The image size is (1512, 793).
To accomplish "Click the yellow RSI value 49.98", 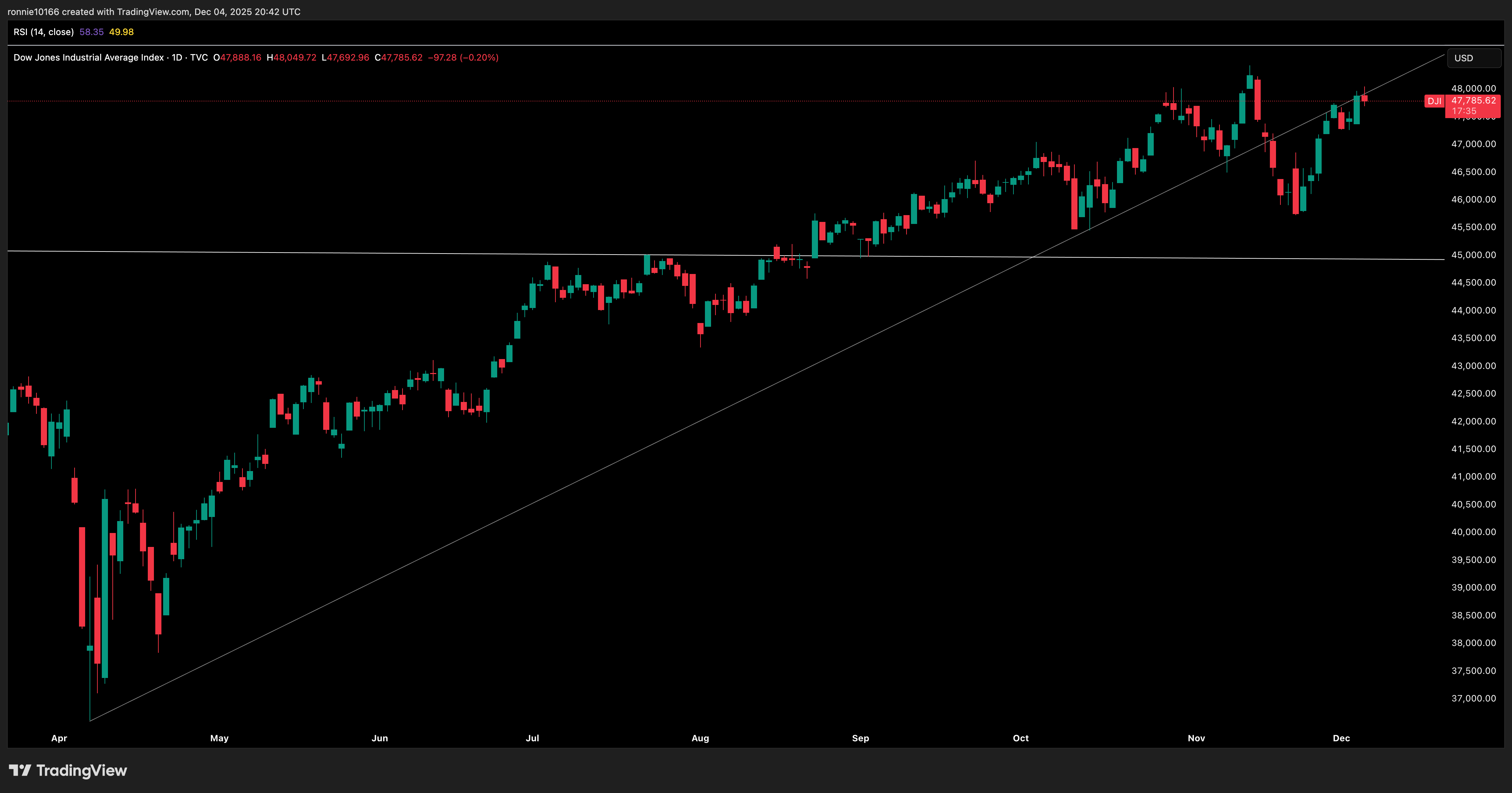I will [121, 32].
